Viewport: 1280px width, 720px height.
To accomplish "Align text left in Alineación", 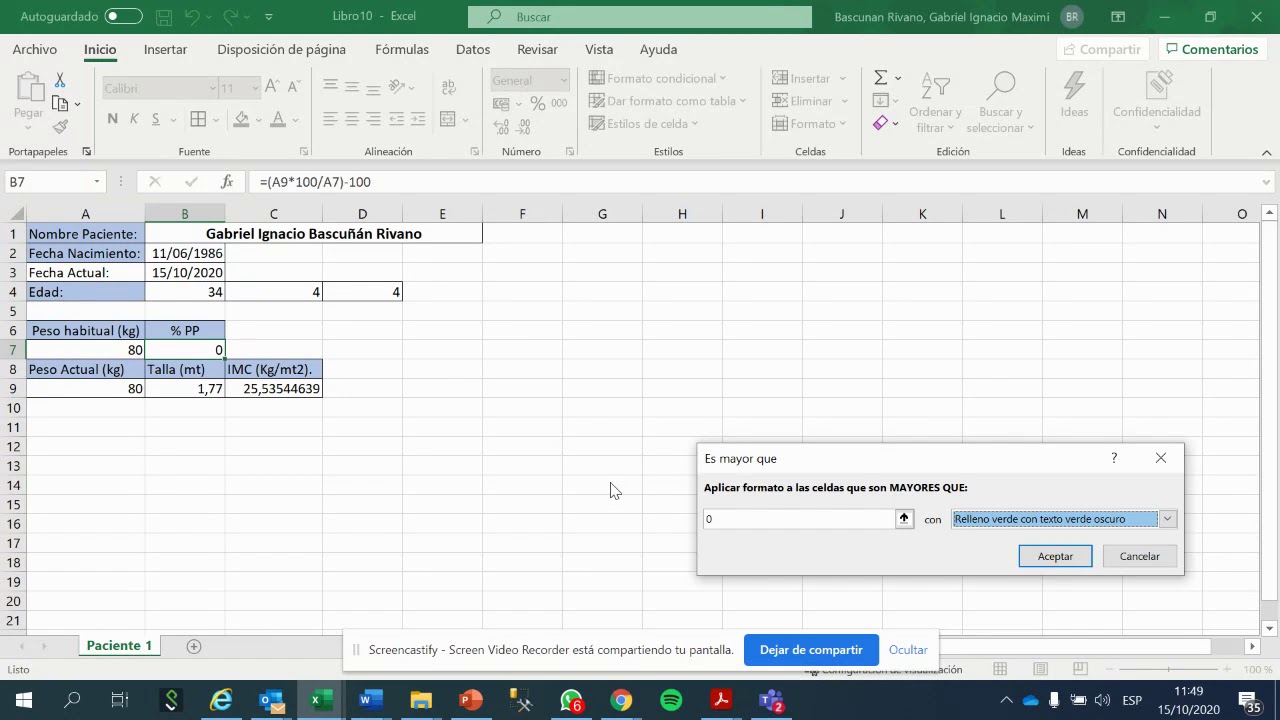I will click(330, 119).
